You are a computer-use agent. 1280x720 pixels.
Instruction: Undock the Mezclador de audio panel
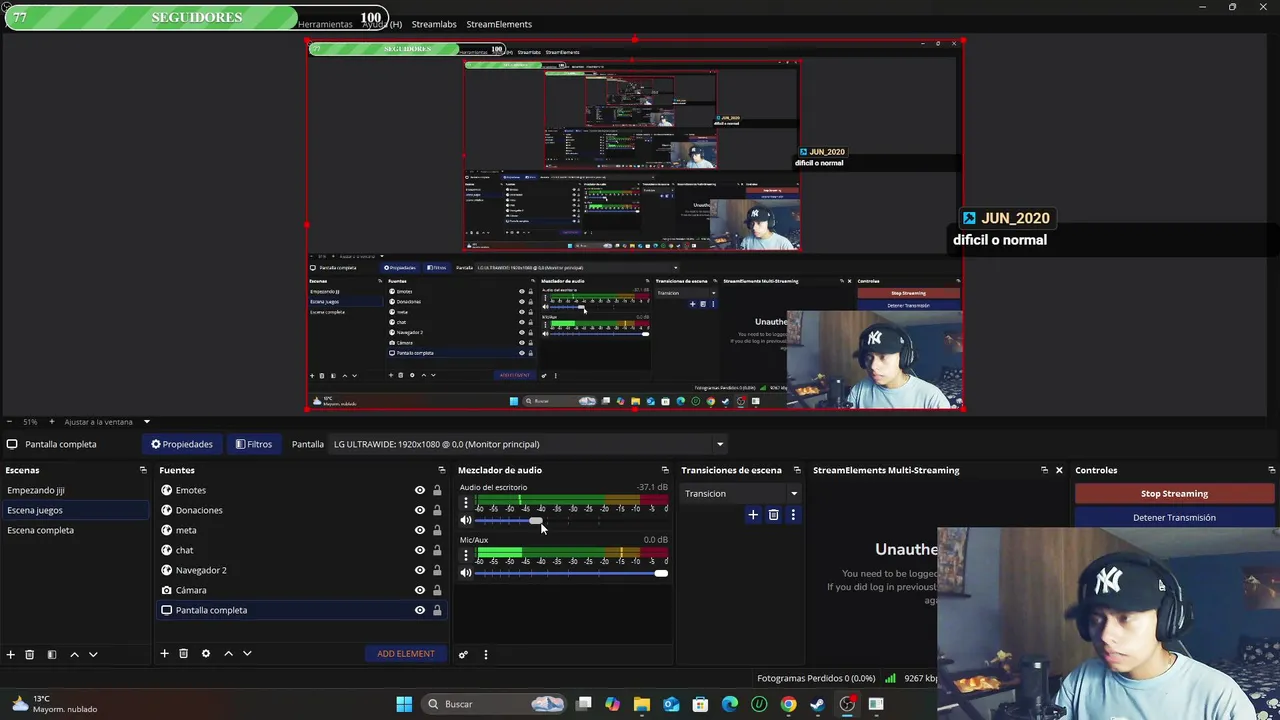[665, 470]
